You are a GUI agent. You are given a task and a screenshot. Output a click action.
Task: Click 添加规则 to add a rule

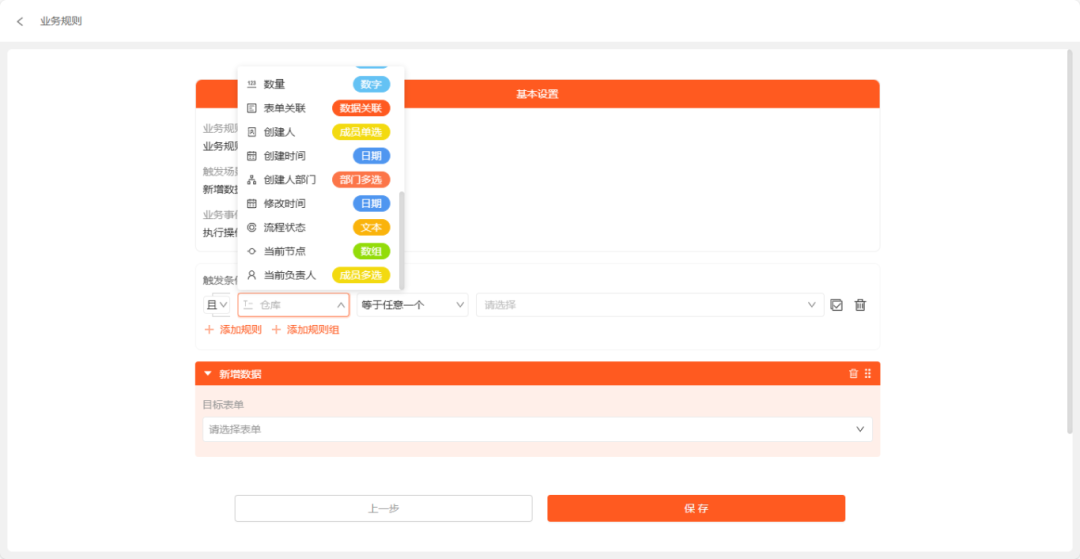click(x=233, y=330)
